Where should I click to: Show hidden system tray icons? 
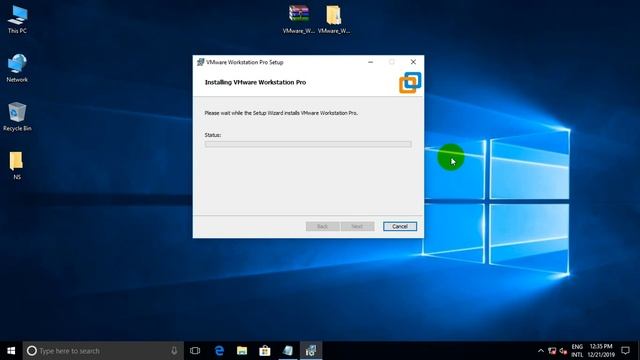(x=541, y=351)
